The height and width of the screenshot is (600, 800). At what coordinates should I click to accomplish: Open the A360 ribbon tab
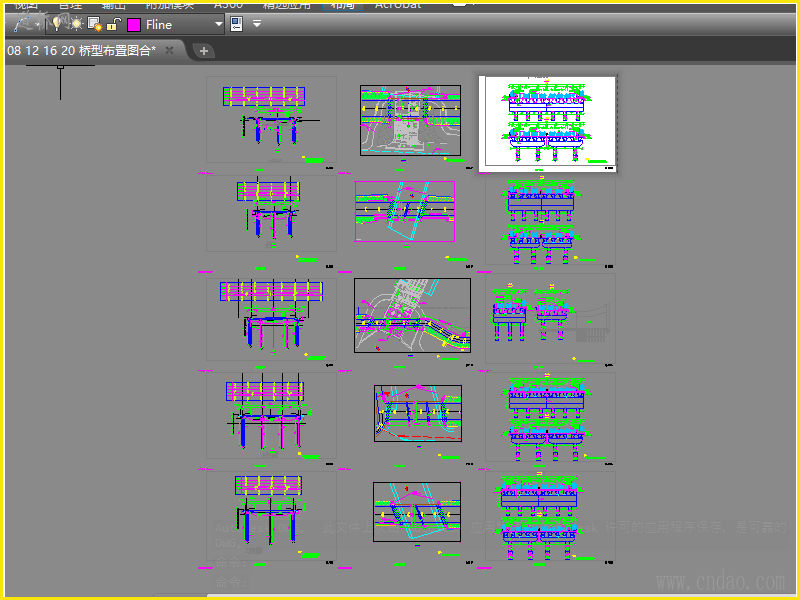[228, 5]
